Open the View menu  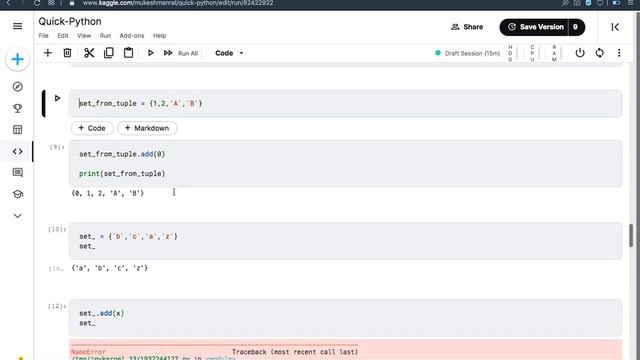(84, 36)
